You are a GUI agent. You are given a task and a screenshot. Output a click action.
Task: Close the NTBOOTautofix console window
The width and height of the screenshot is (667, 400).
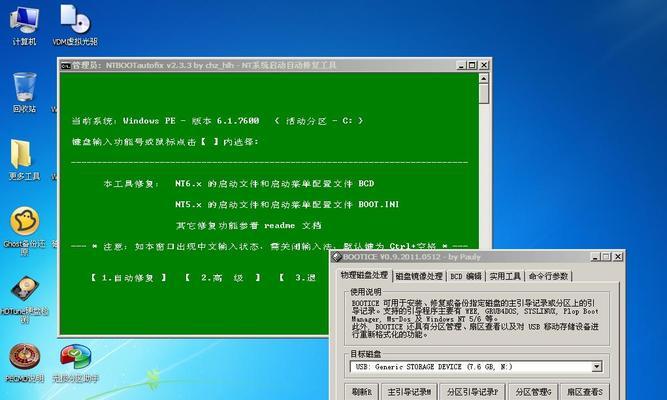484,65
